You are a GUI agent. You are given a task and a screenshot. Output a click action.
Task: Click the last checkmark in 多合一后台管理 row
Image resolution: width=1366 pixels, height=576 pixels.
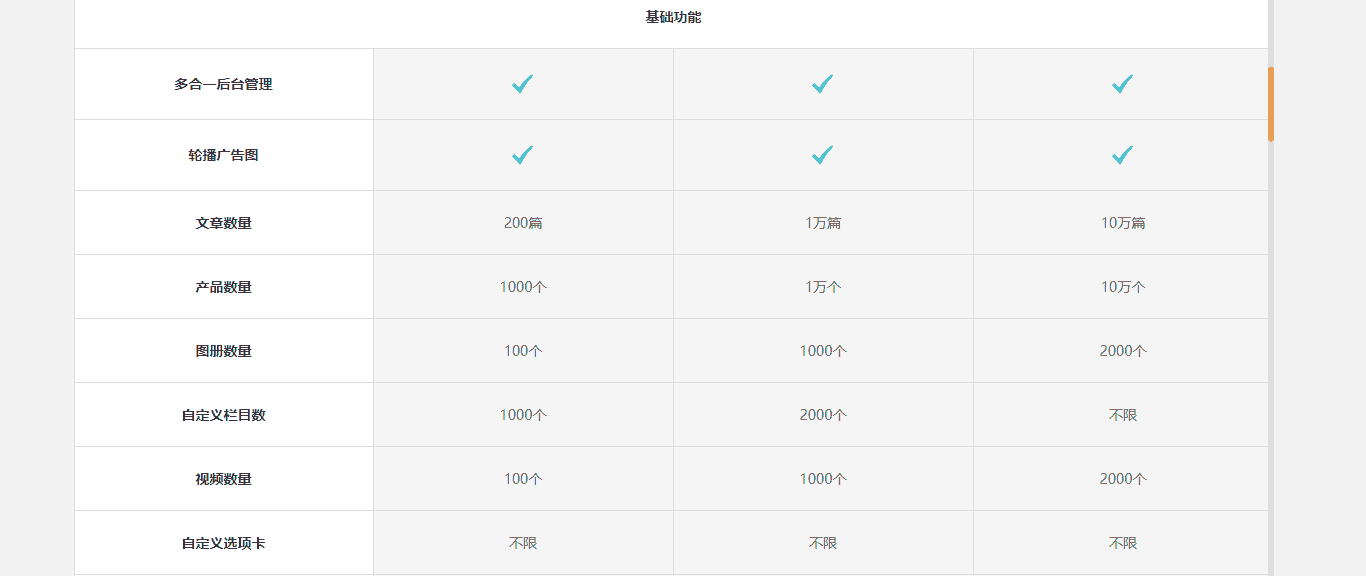[1123, 84]
